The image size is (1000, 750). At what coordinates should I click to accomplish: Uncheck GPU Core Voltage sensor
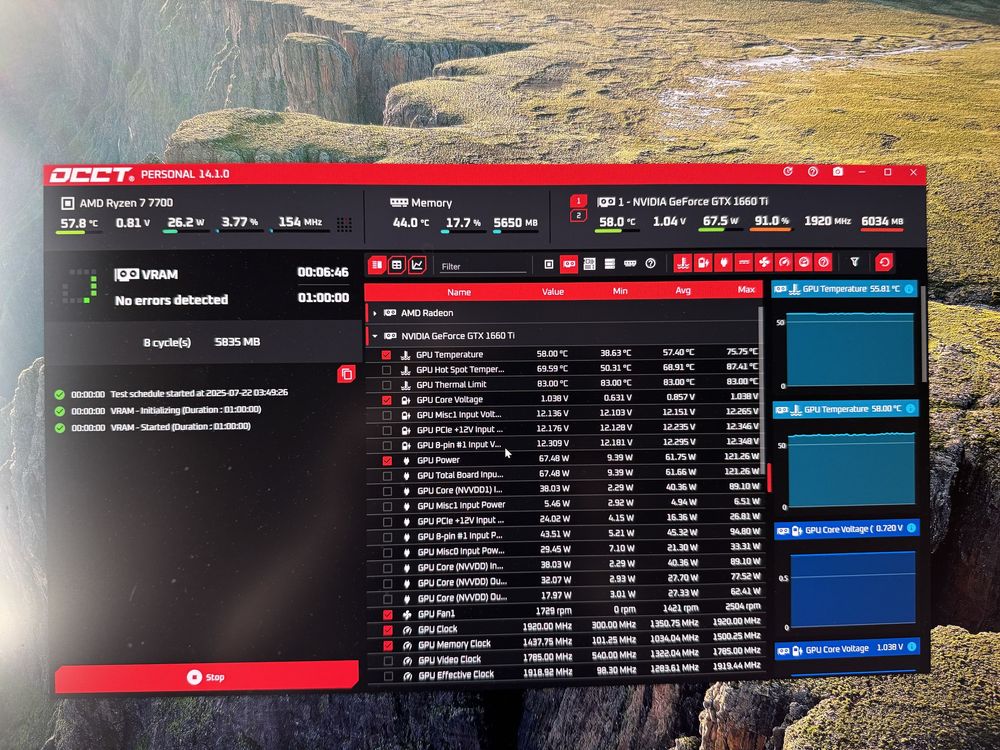tap(386, 401)
